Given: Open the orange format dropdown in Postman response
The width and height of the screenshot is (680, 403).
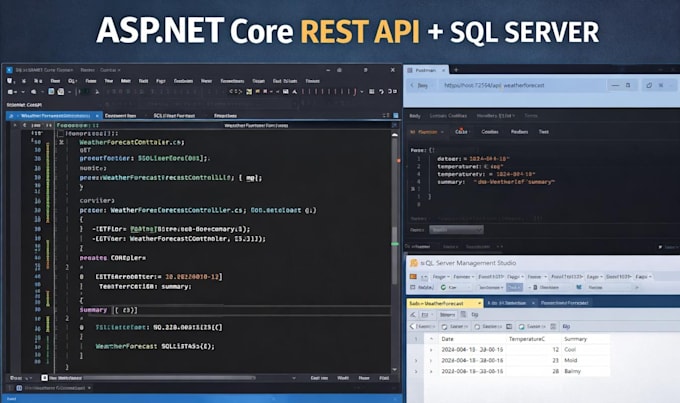Looking at the screenshot, I should click(427, 132).
